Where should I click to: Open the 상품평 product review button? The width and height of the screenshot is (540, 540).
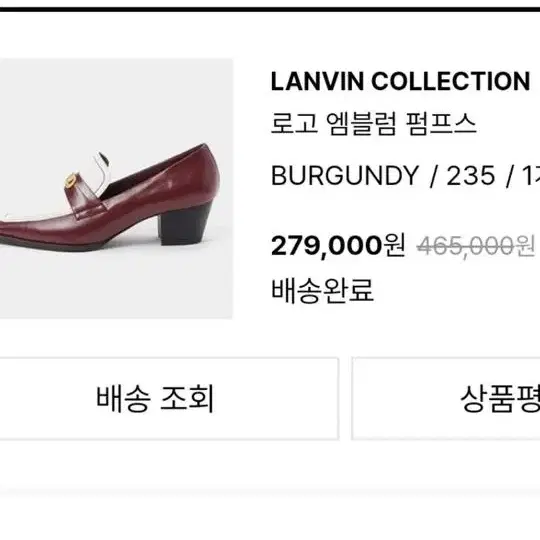446,398
